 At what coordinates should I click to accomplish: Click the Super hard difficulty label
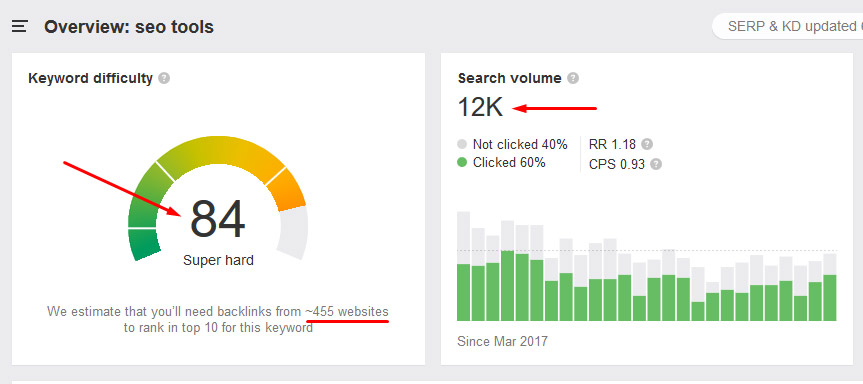tap(219, 260)
